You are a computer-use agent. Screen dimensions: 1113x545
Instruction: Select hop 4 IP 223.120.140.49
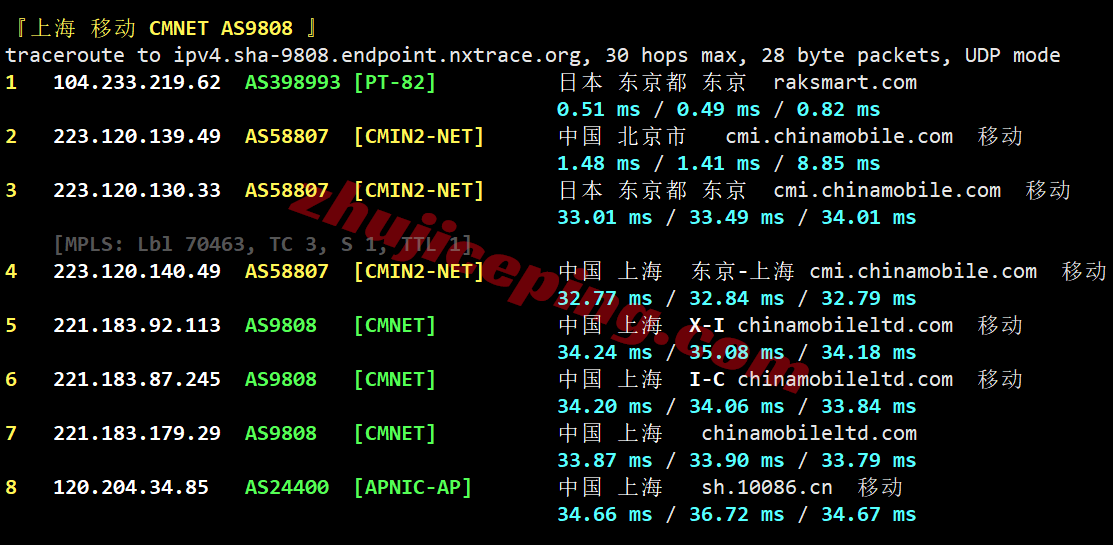[137, 271]
